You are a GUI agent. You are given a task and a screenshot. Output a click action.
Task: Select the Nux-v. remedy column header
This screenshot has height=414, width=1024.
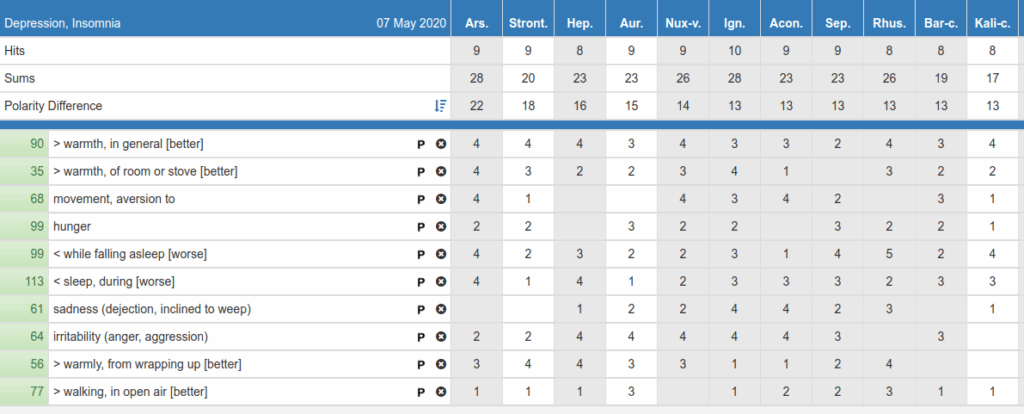(683, 22)
